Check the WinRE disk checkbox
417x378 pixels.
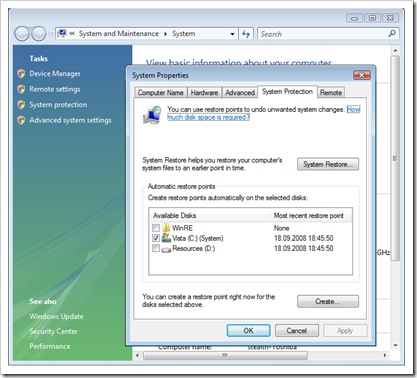coord(156,228)
